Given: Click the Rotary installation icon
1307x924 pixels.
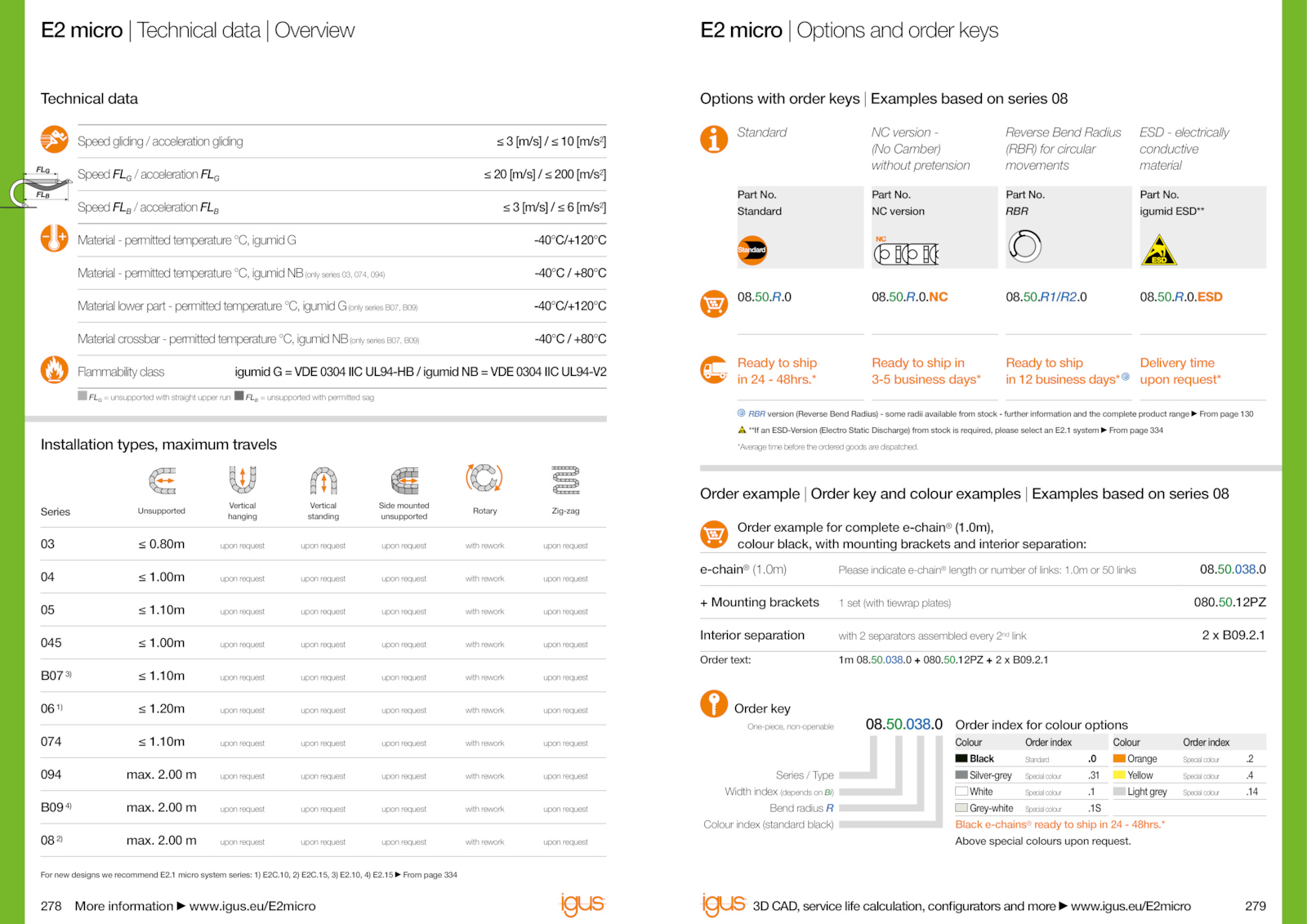Looking at the screenshot, I should [x=484, y=478].
